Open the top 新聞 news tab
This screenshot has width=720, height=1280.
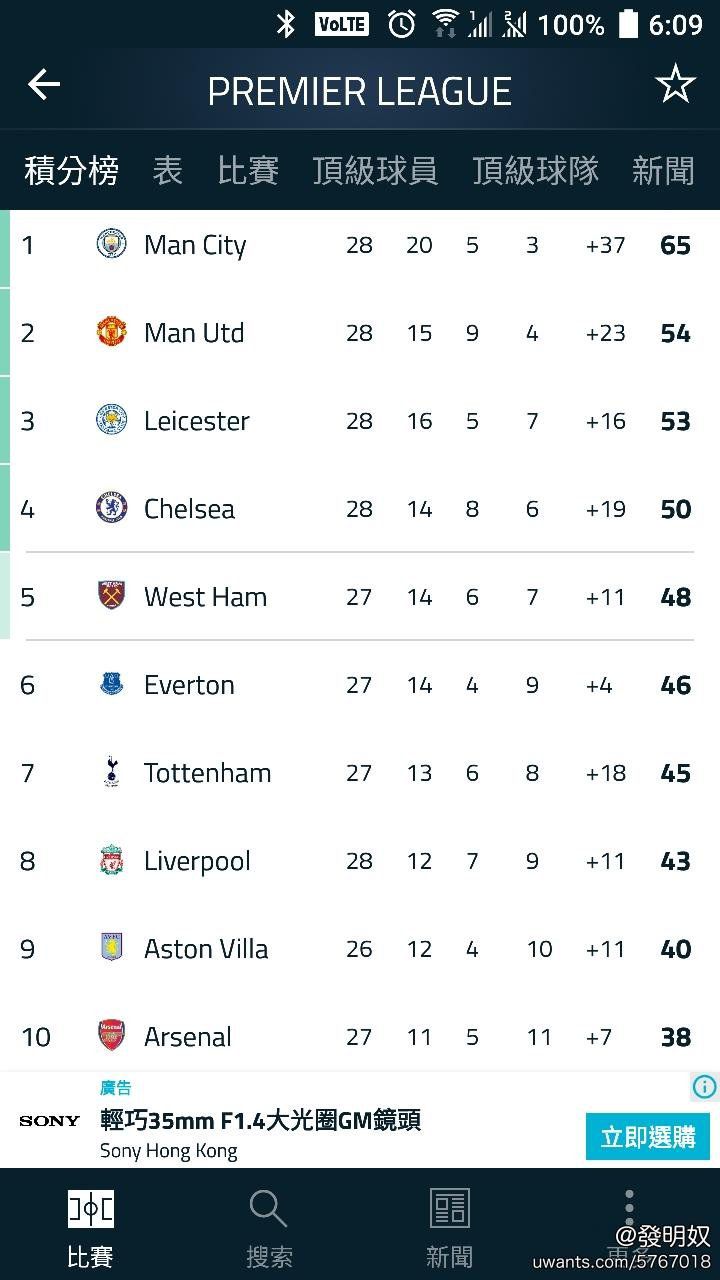pos(663,170)
